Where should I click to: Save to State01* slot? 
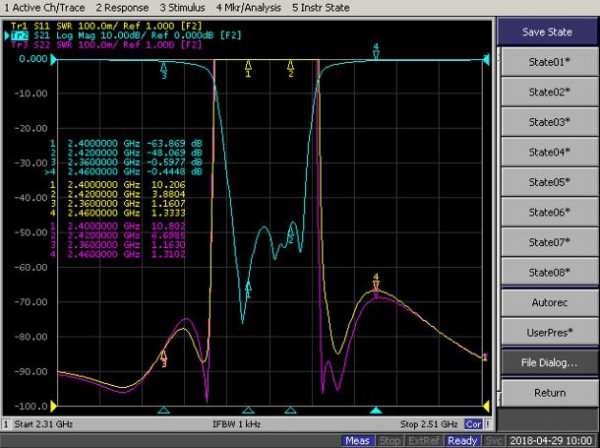(x=549, y=62)
